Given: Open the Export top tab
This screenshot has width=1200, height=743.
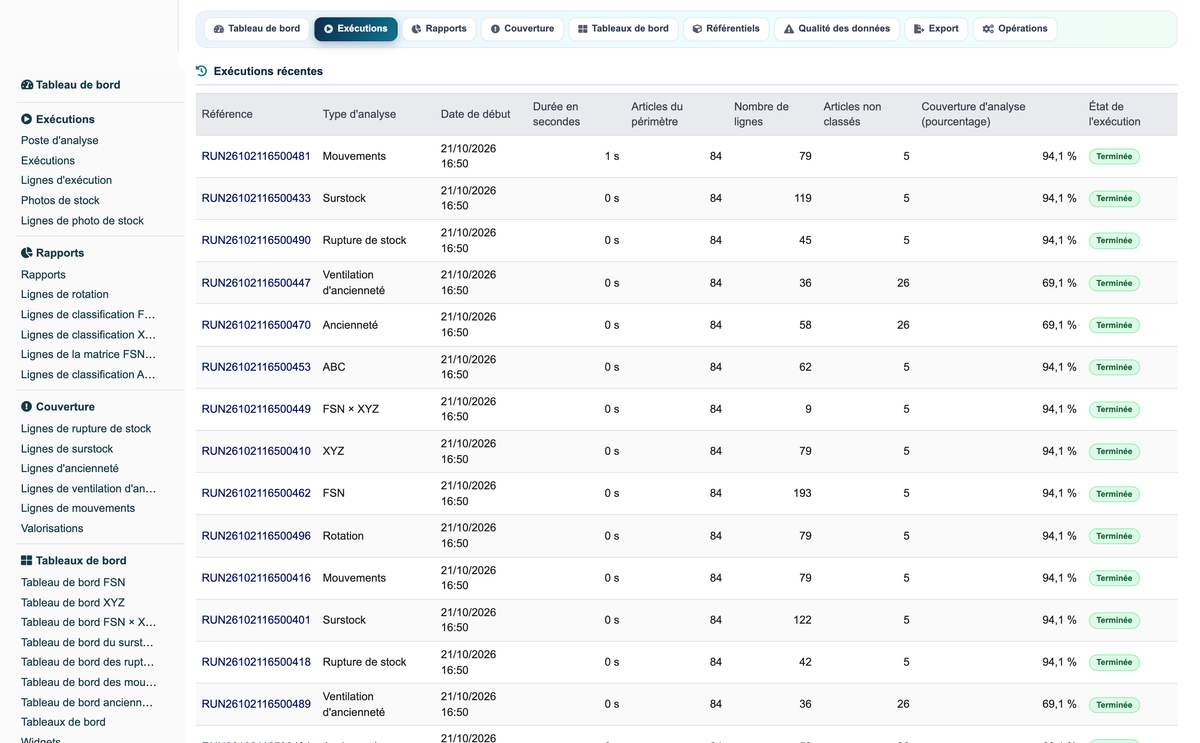Looking at the screenshot, I should [x=936, y=29].
